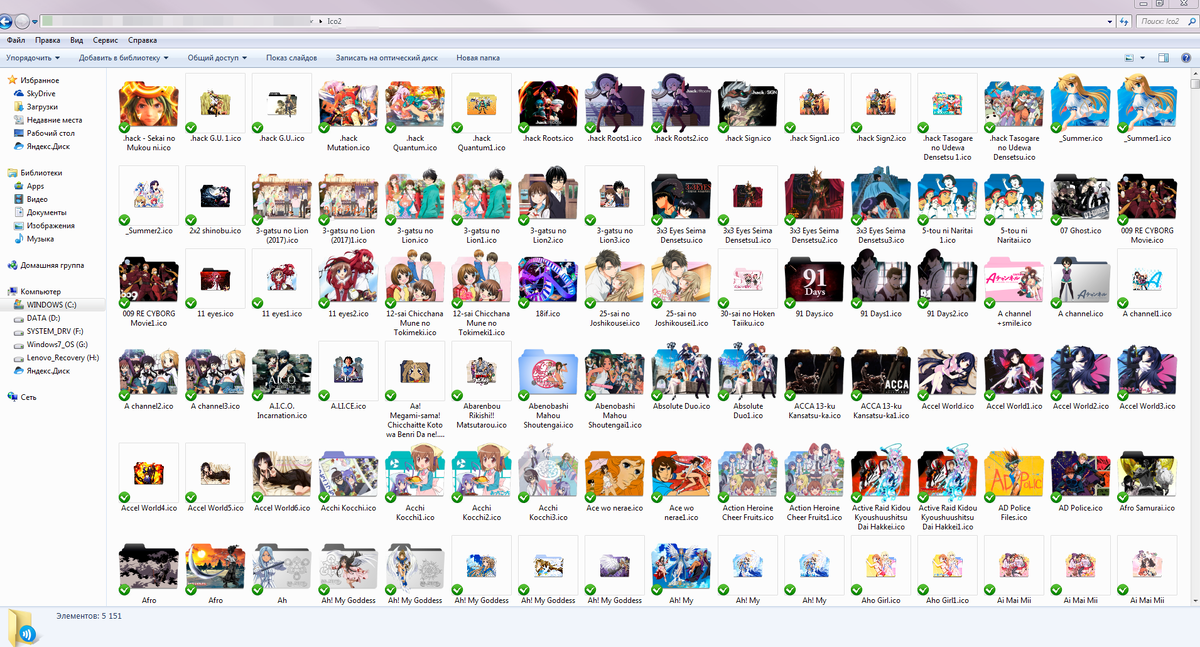
Task: Open the Добавить в библиотеку dropdown
Action: 124,58
